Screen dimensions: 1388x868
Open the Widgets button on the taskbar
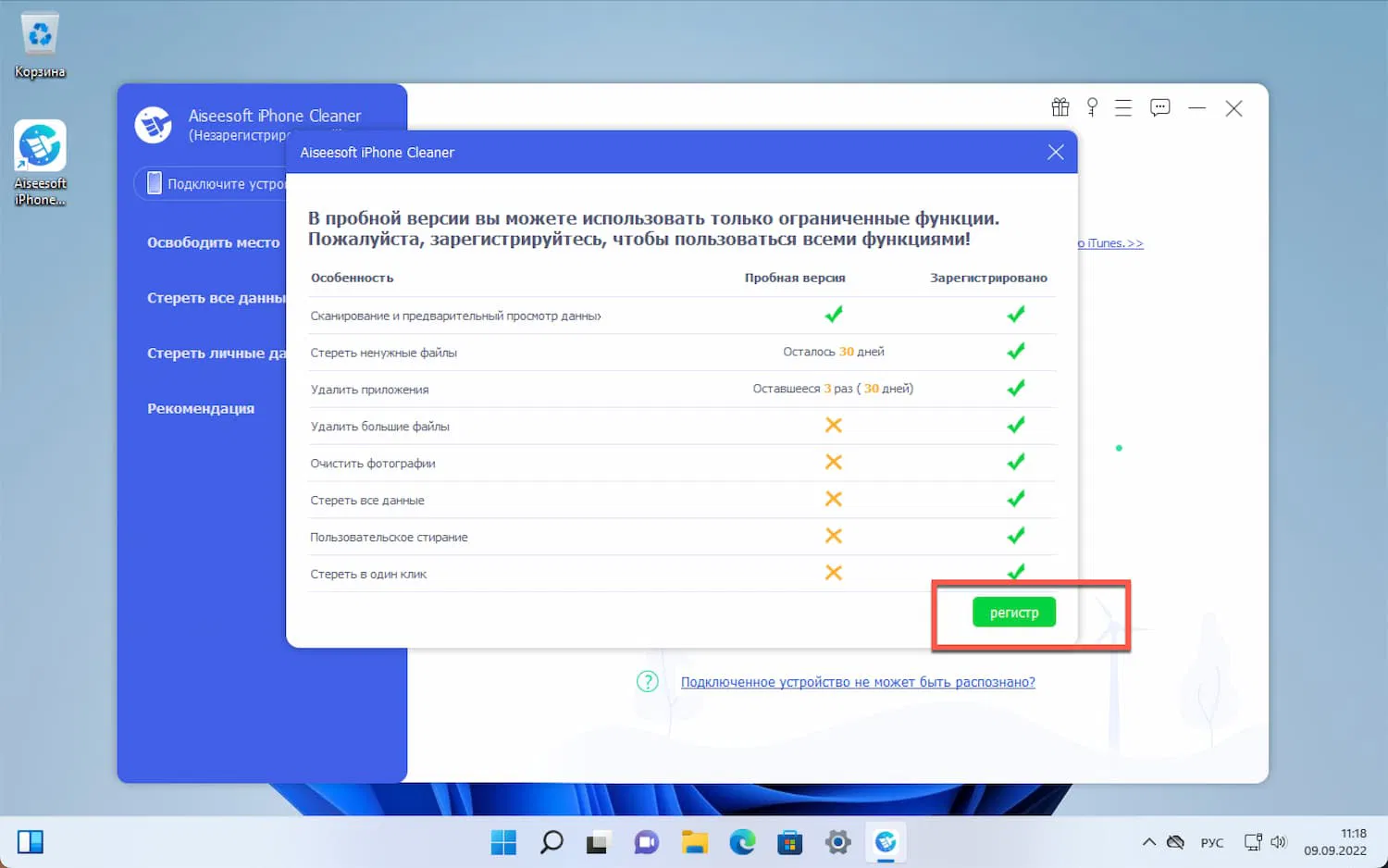tap(31, 842)
